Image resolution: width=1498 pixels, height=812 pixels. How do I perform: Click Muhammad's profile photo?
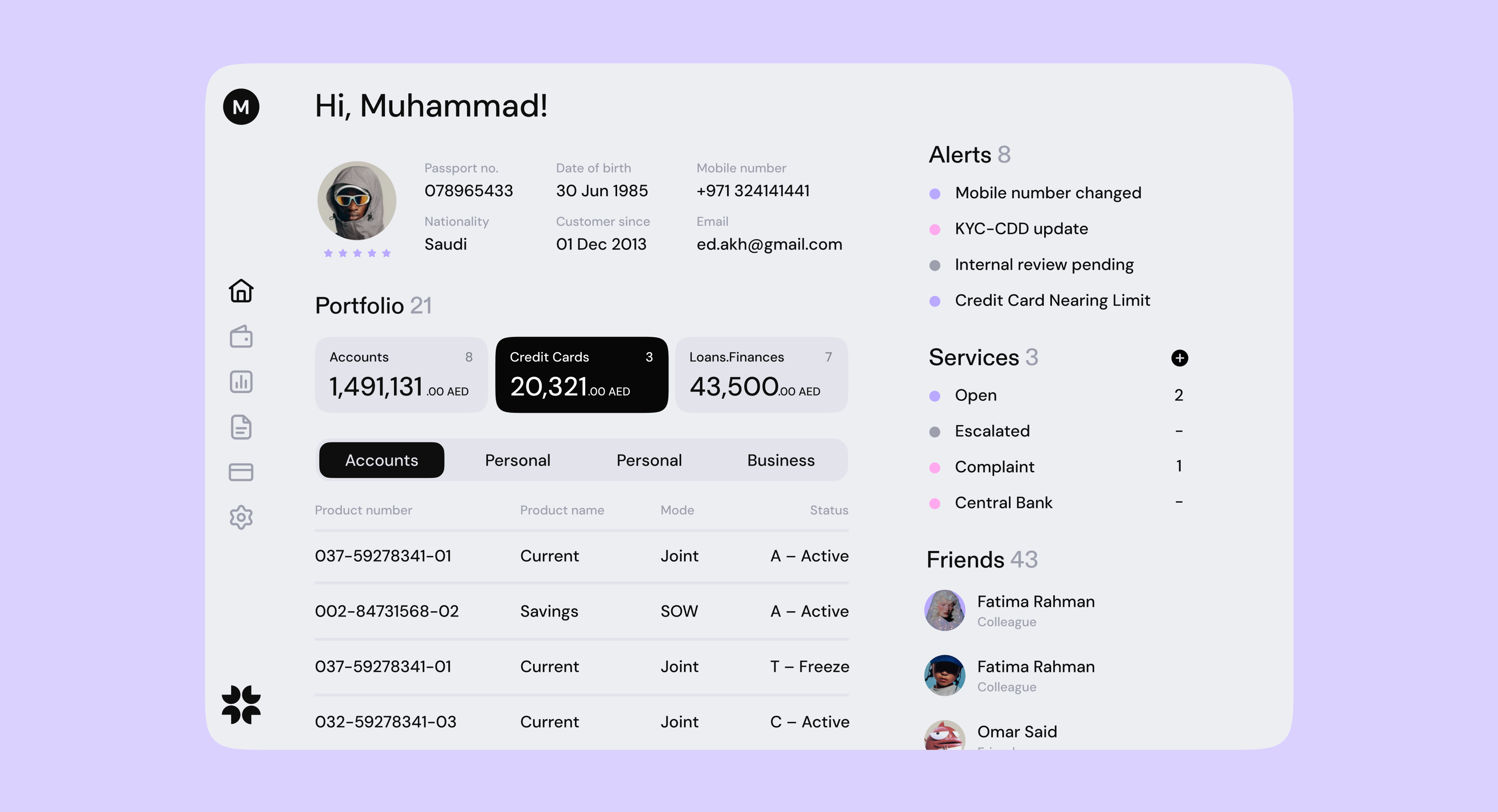coord(357,200)
